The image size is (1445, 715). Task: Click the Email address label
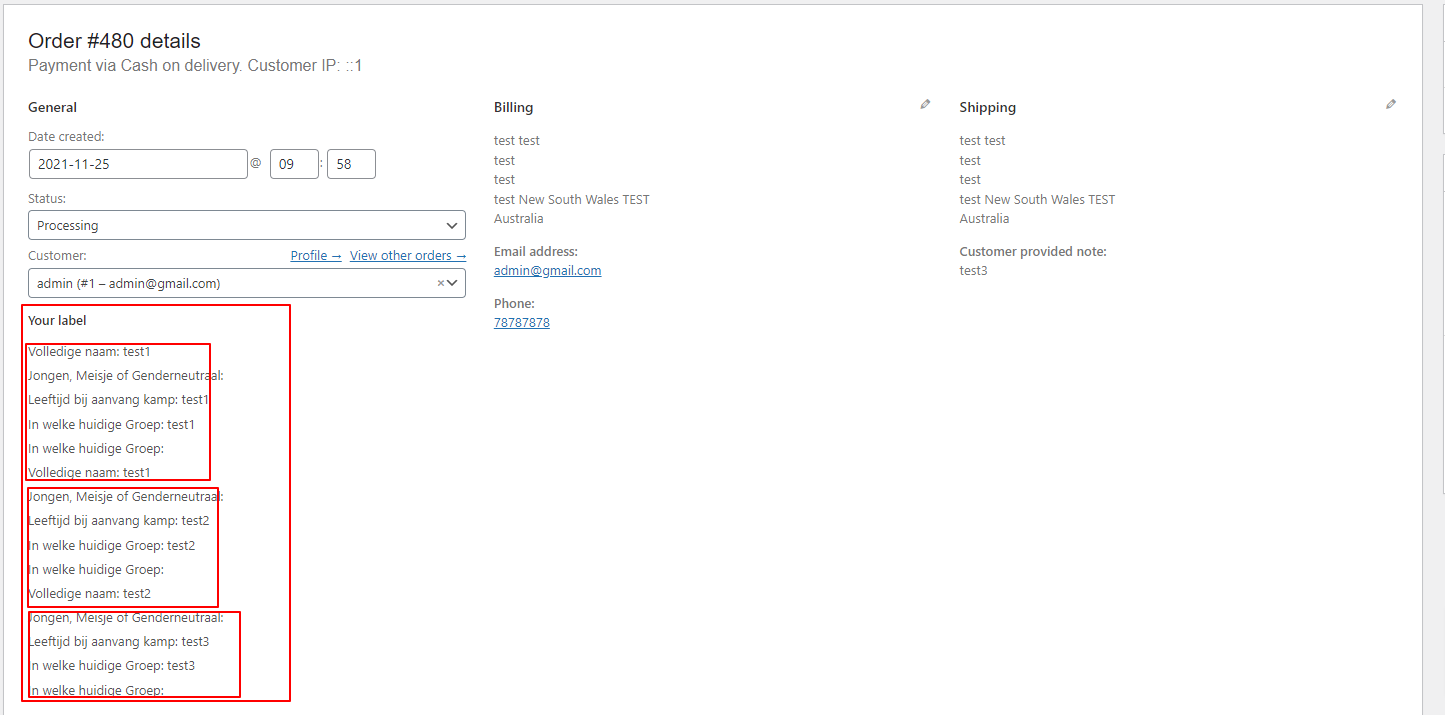(x=536, y=252)
